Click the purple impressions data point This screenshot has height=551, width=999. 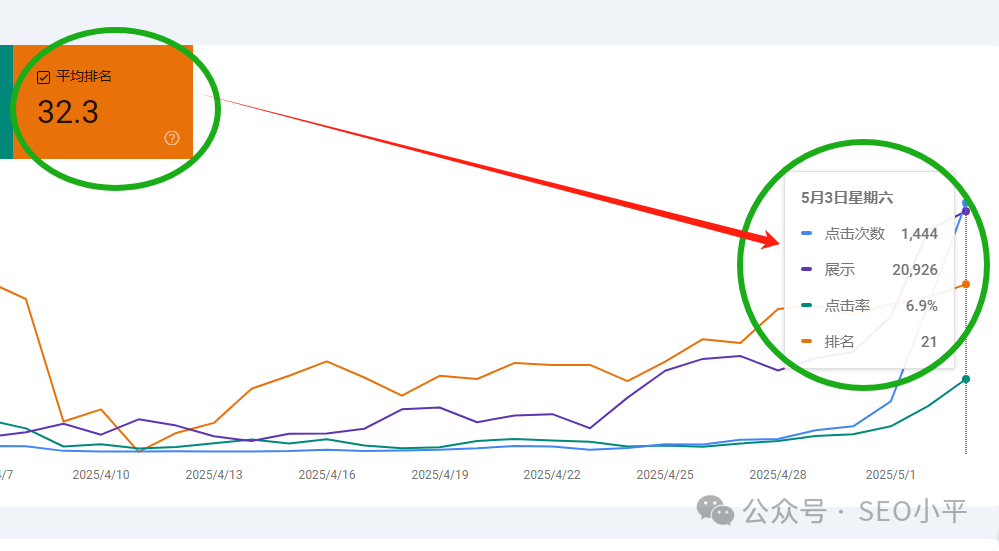966,211
